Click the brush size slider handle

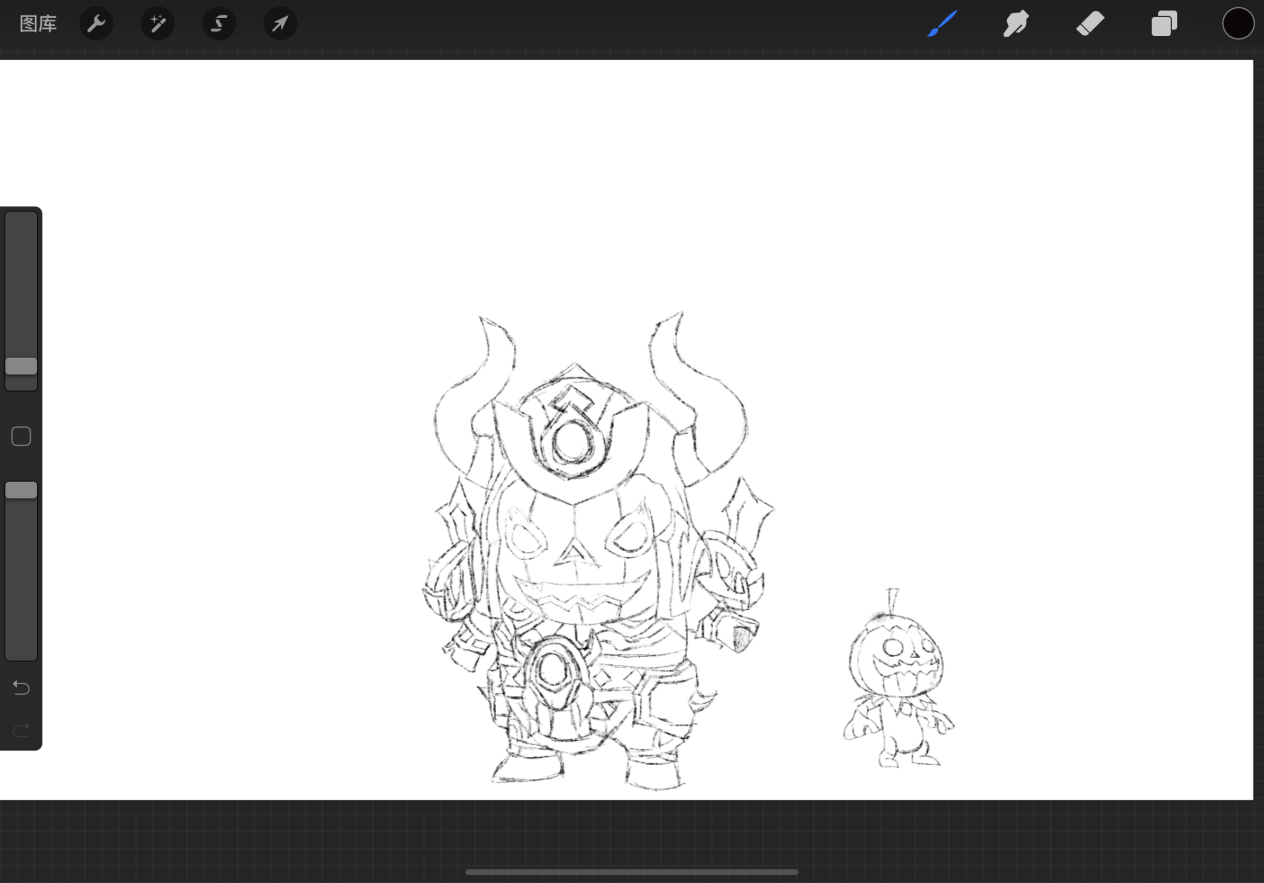click(21, 366)
